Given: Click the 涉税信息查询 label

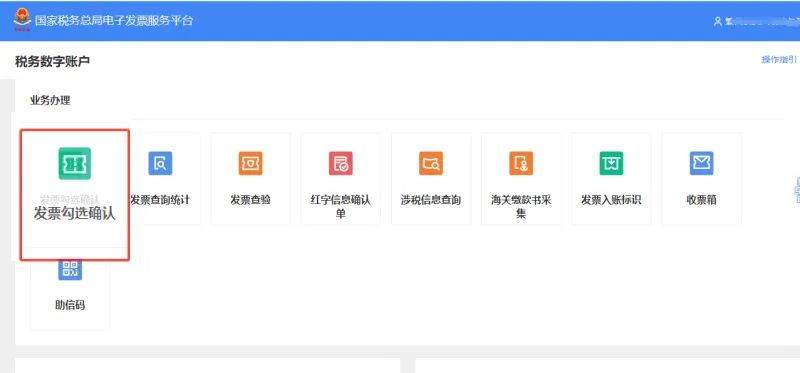Looking at the screenshot, I should coord(431,200).
